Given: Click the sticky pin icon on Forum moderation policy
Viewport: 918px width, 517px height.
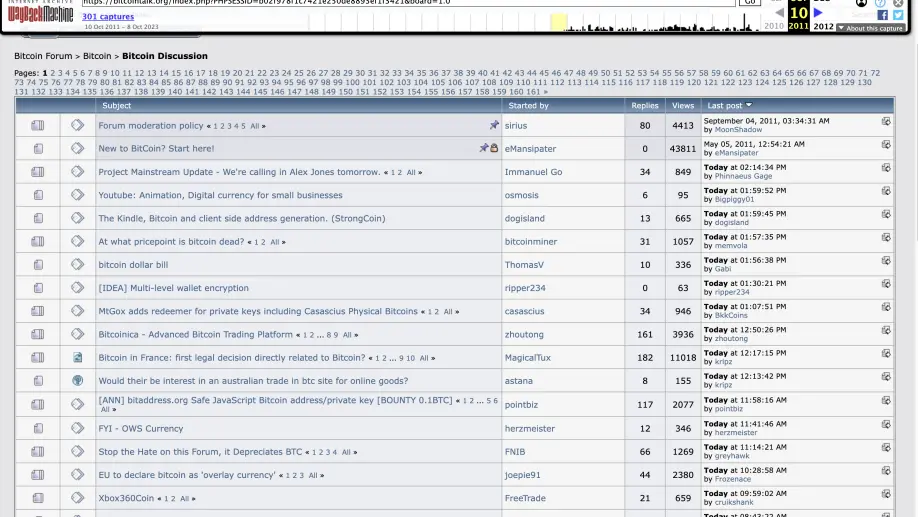Looking at the screenshot, I should [x=494, y=125].
